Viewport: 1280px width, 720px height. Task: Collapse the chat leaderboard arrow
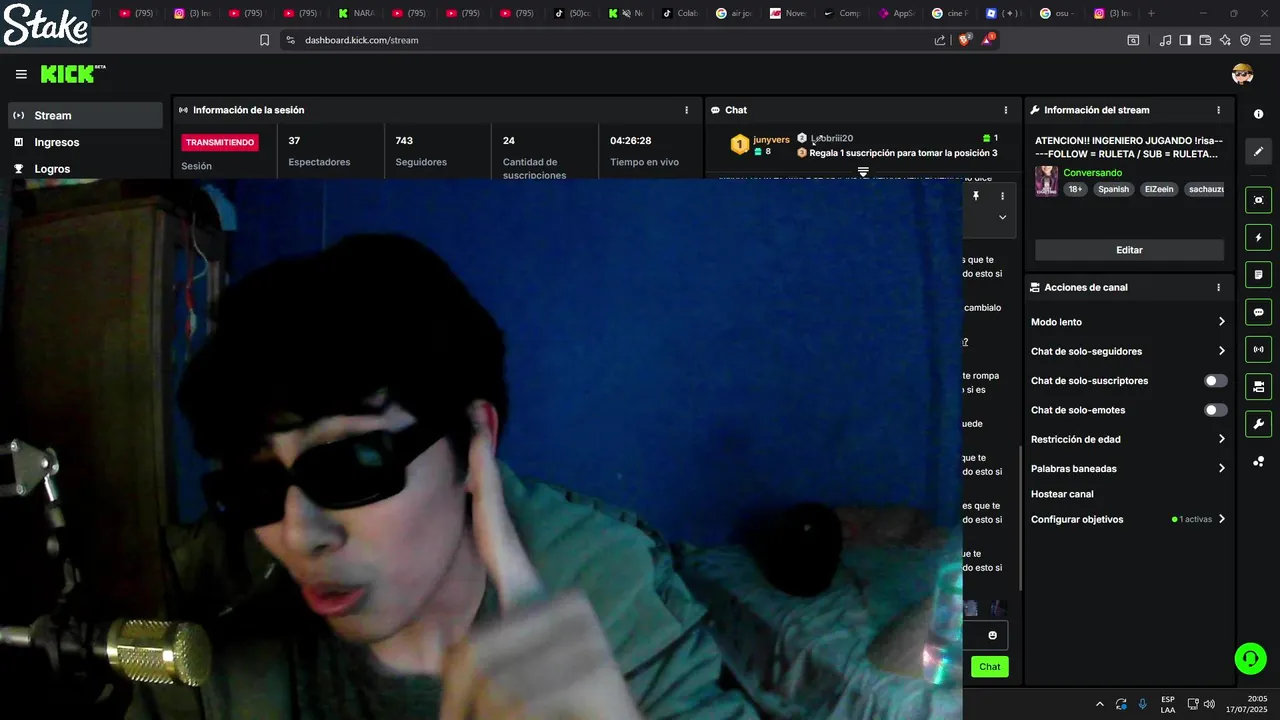click(x=863, y=172)
